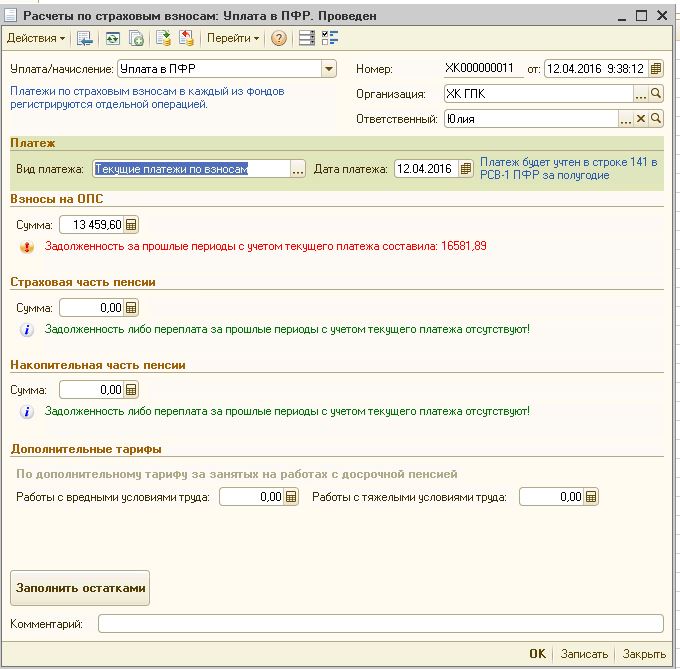Open calculator for вредными условиями труда field
This screenshot has width=680, height=669.
point(291,497)
